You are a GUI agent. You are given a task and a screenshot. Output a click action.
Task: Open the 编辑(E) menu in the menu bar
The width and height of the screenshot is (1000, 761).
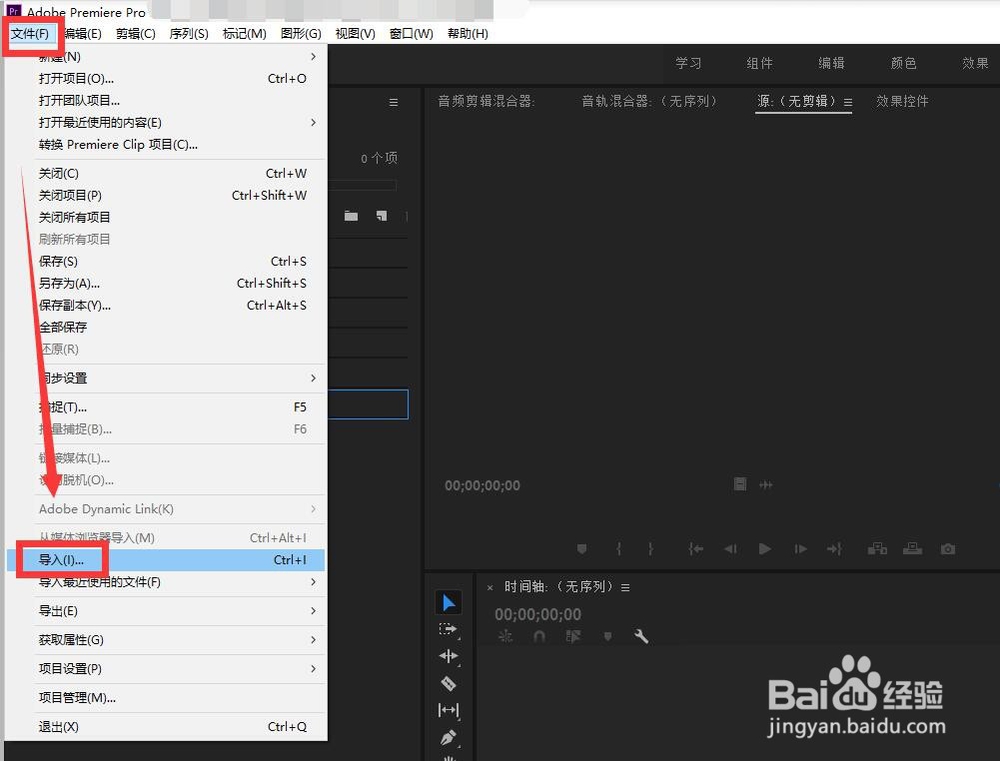83,33
